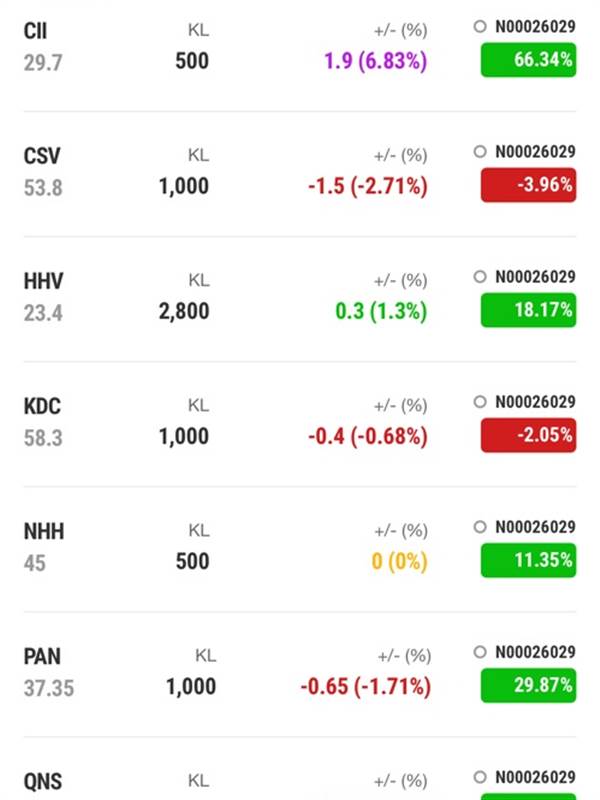Viewport: 600px width, 800px height.
Task: Select the radio button in PAN row
Action: click(480, 652)
